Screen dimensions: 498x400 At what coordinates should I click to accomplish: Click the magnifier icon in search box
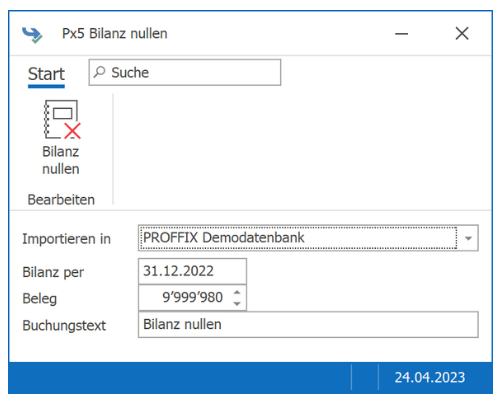coord(99,72)
